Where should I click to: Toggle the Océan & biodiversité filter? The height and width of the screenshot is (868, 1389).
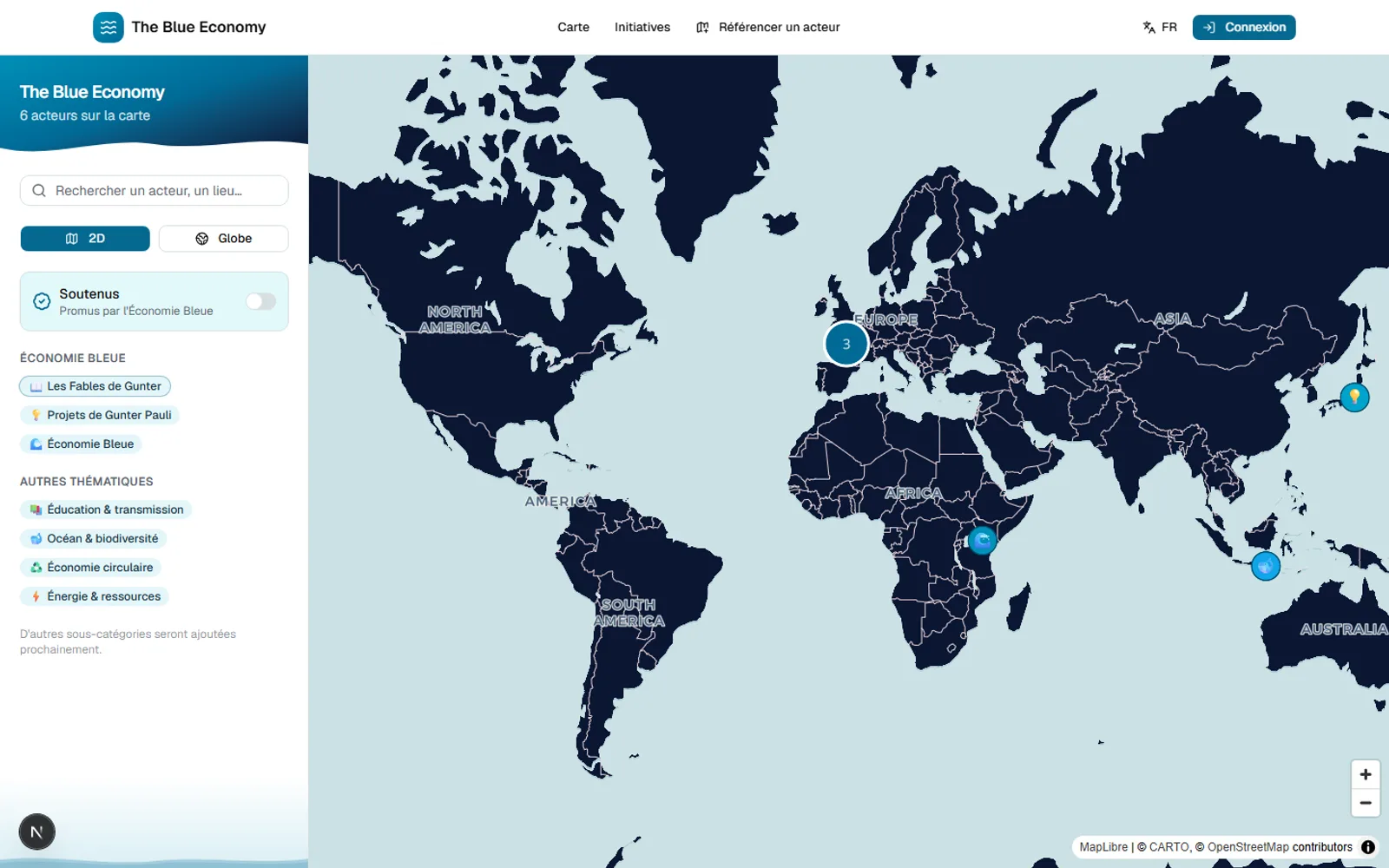pos(93,538)
